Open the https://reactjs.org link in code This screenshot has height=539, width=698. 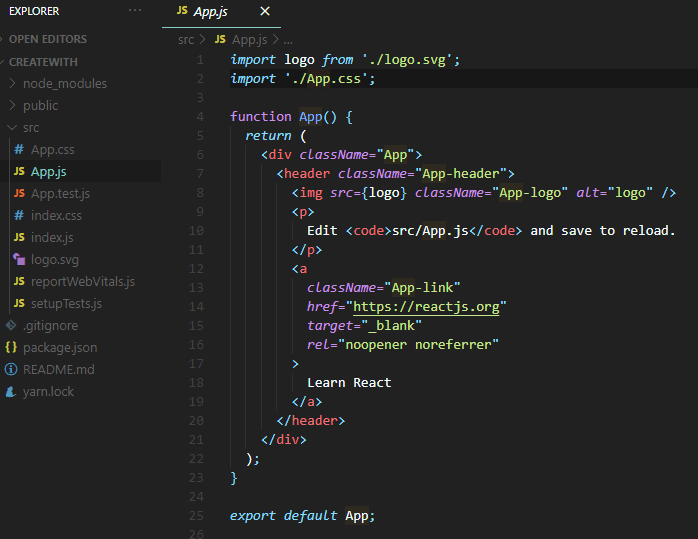coord(426,307)
